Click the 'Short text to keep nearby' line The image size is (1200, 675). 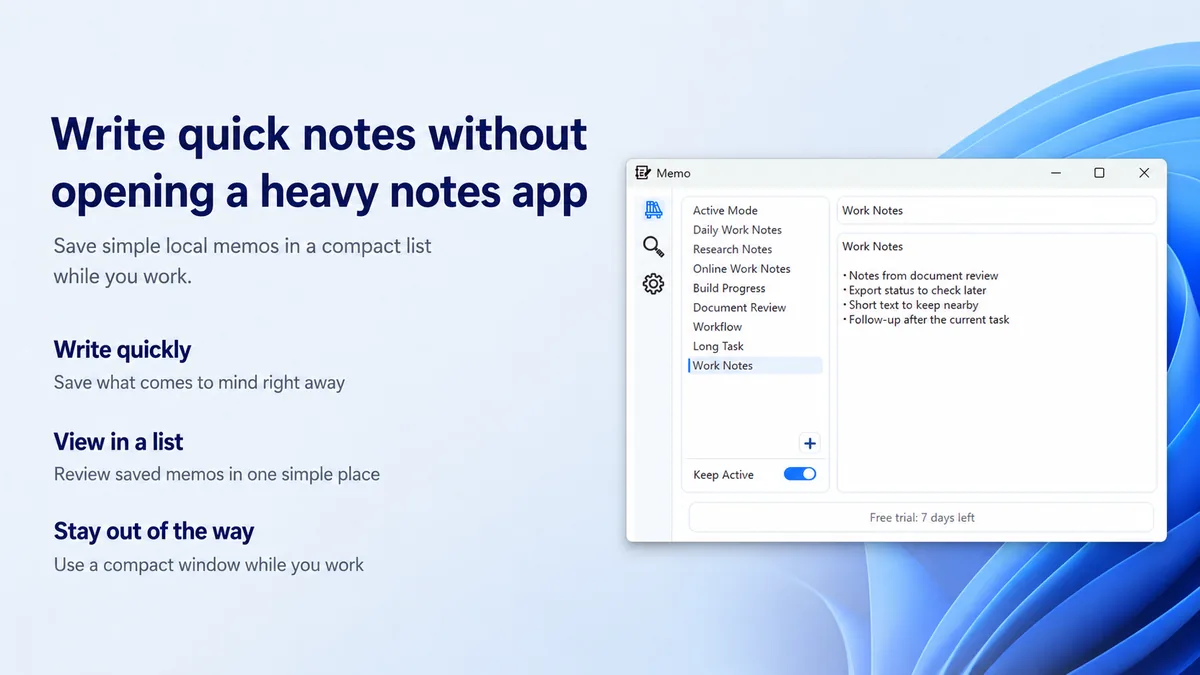click(x=910, y=305)
